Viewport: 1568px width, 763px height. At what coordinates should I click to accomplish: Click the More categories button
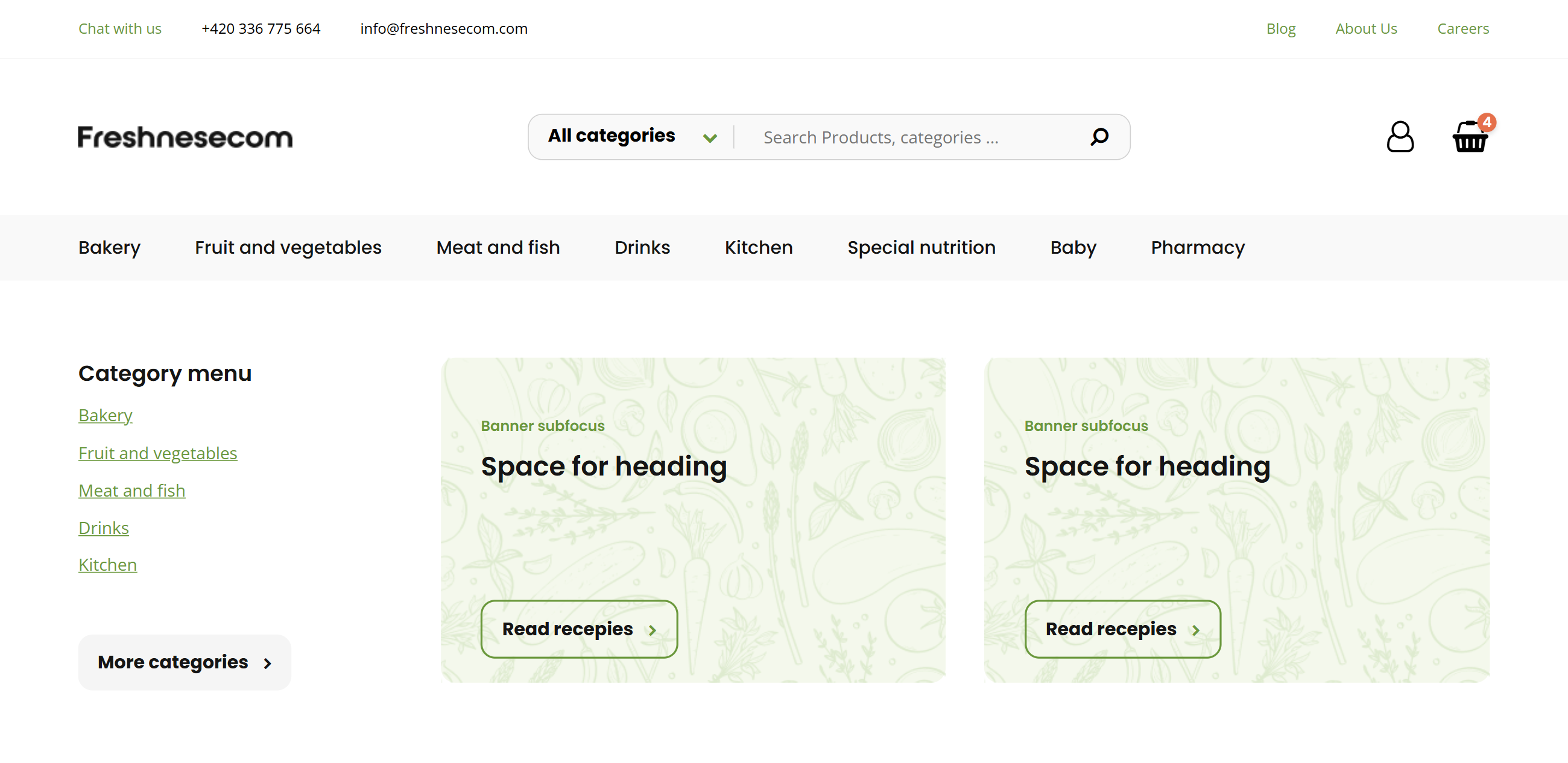click(185, 662)
